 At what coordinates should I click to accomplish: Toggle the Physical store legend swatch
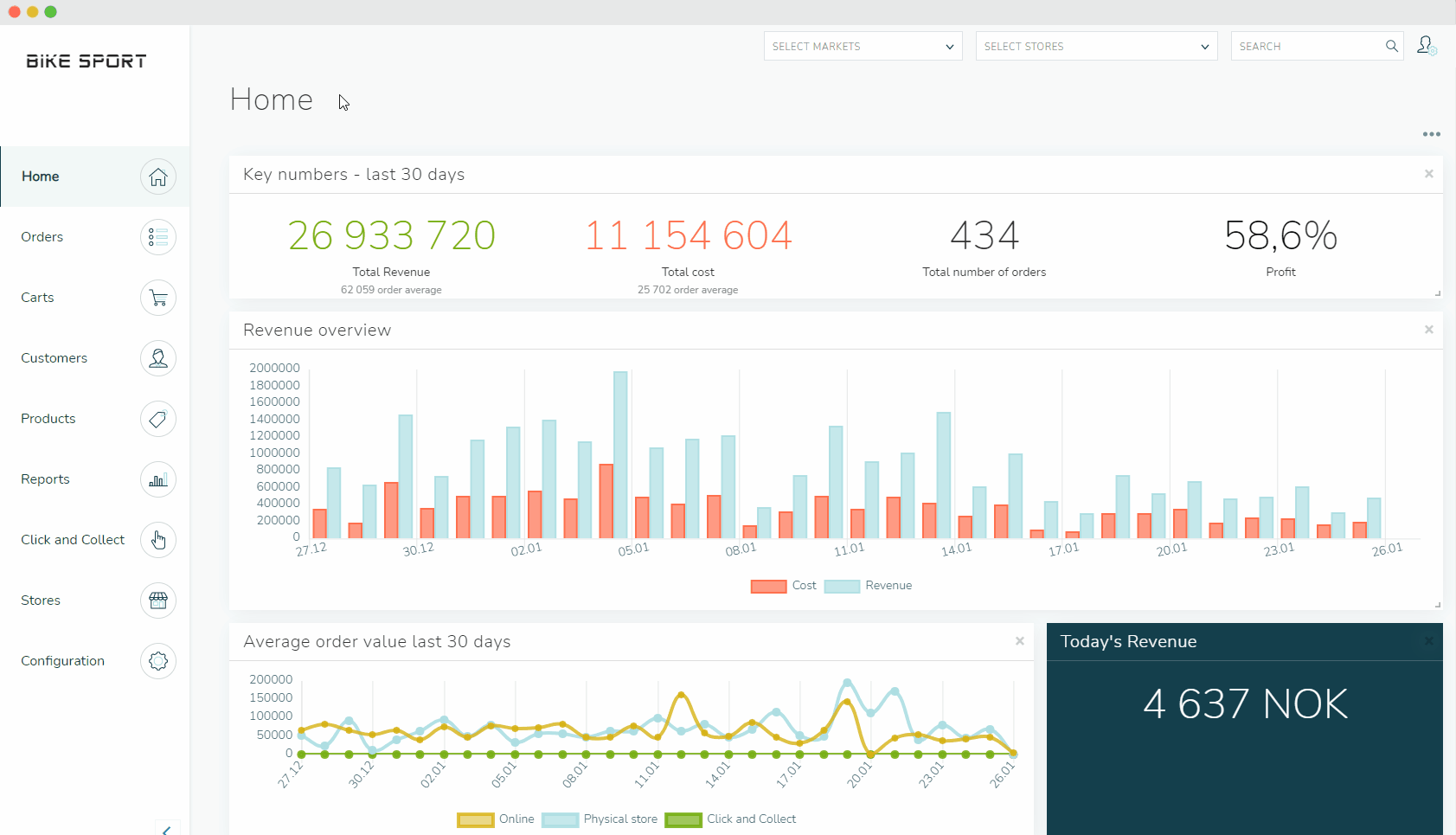tap(560, 819)
